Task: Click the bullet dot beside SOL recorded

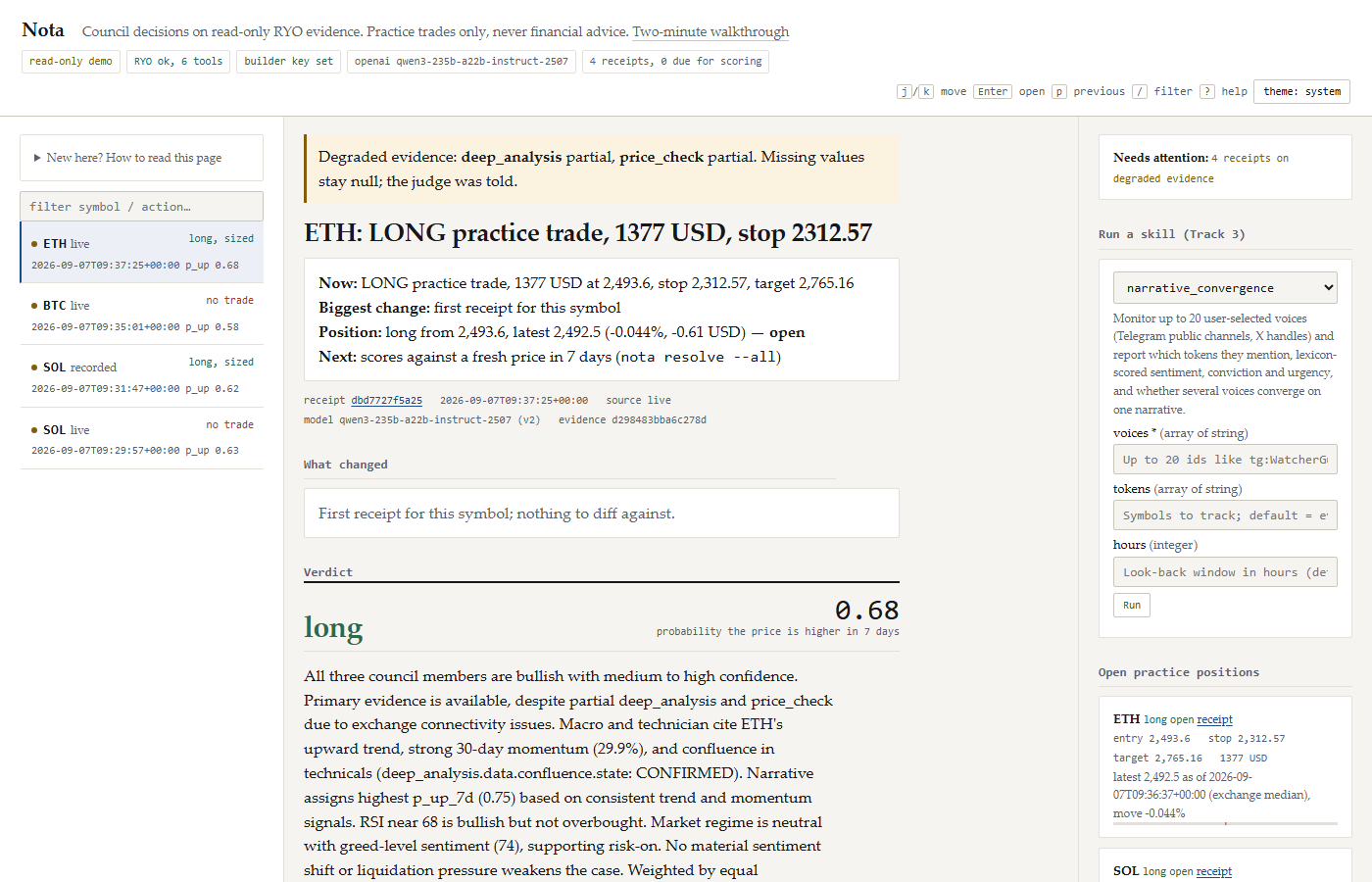Action: (x=34, y=367)
